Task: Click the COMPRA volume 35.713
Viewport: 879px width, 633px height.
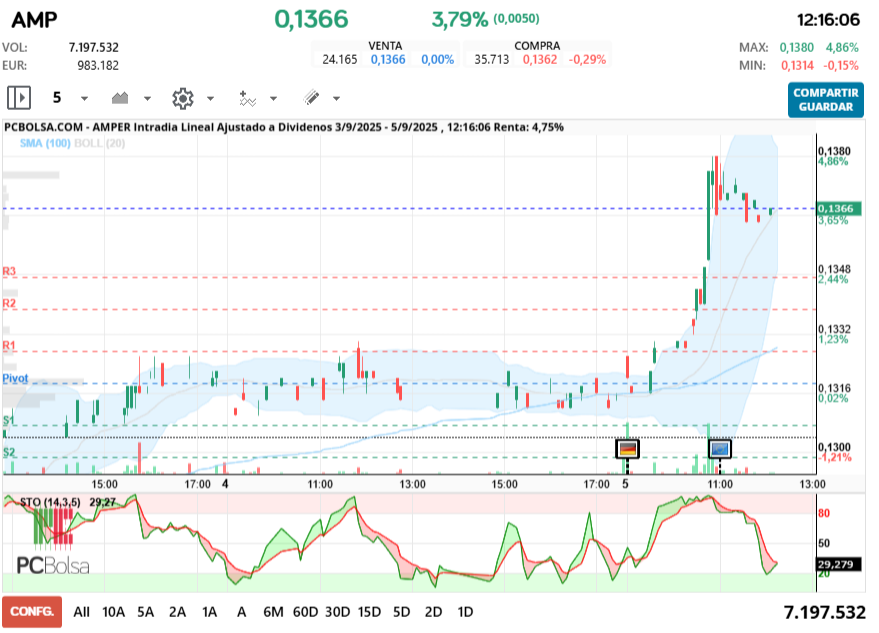Action: [x=492, y=59]
